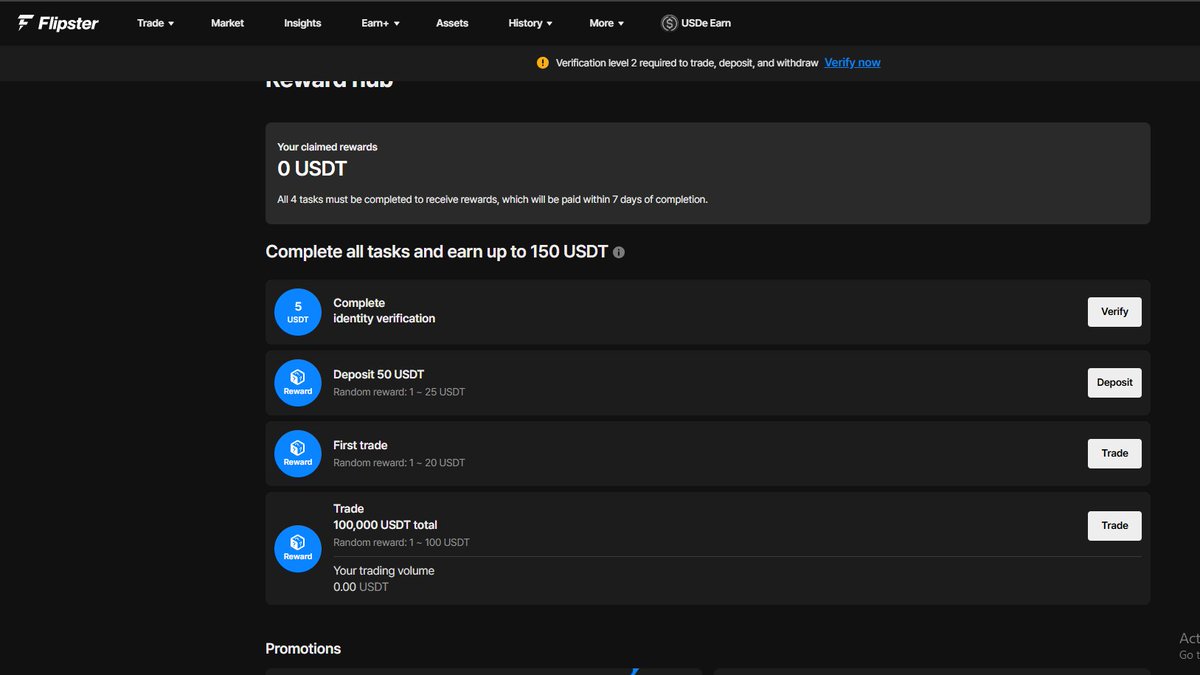Click the info icon beside 150 USDT heading

(x=619, y=253)
